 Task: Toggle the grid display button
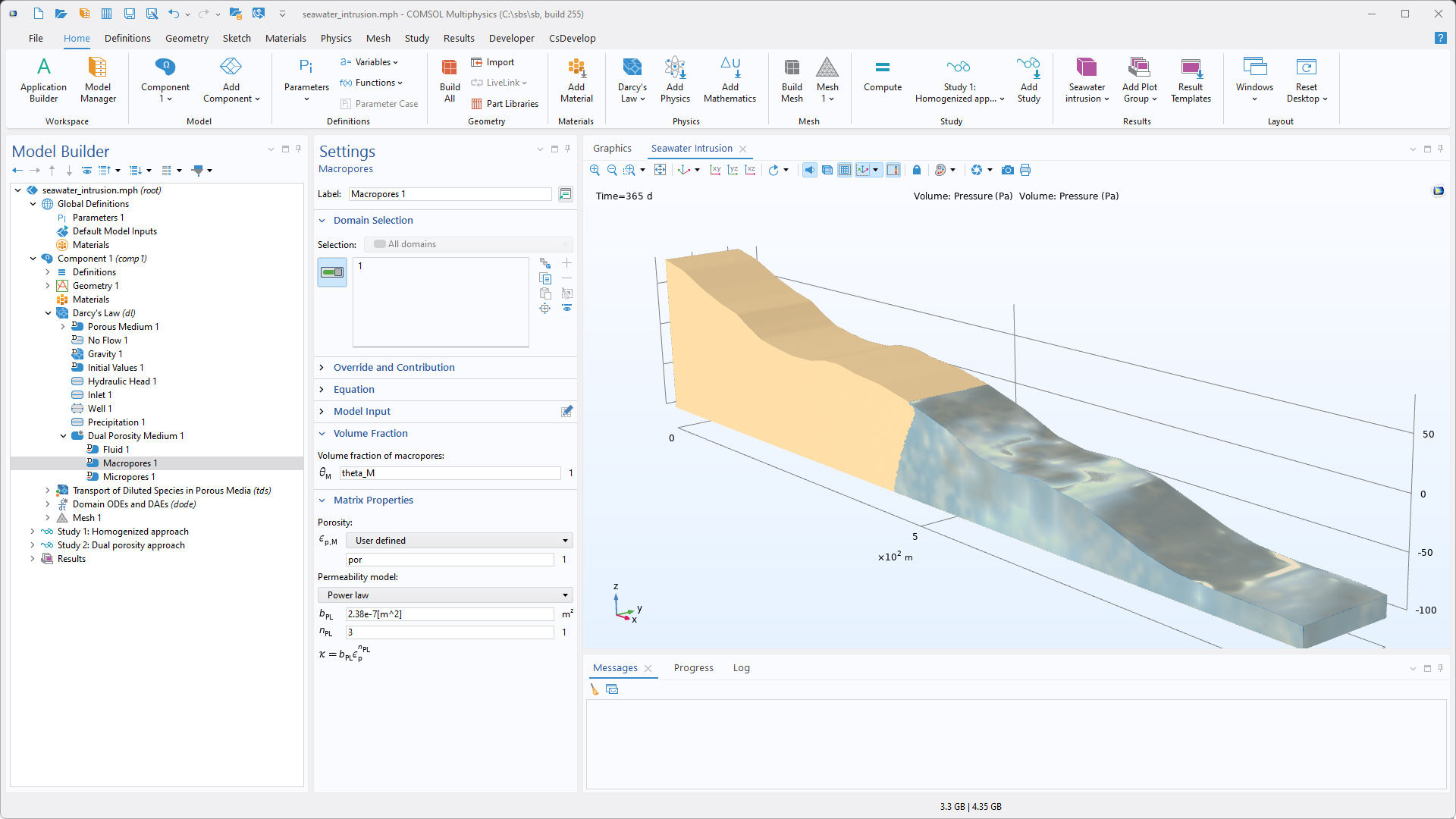pyautogui.click(x=845, y=170)
